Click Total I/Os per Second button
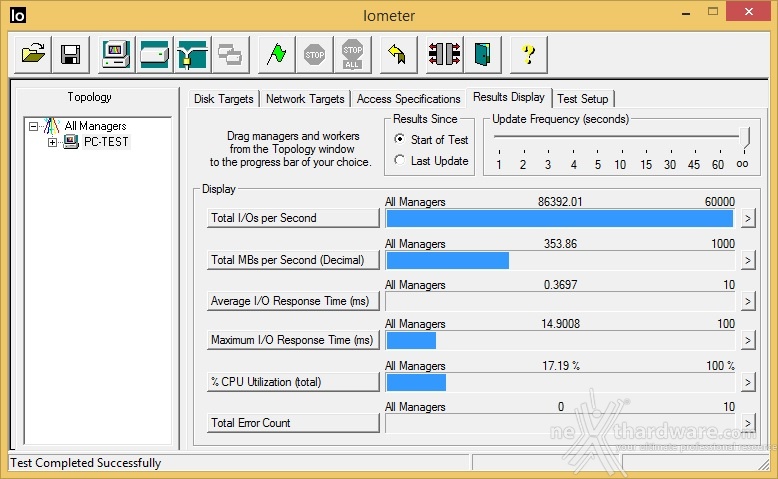The height and width of the screenshot is (479, 778). 293,218
